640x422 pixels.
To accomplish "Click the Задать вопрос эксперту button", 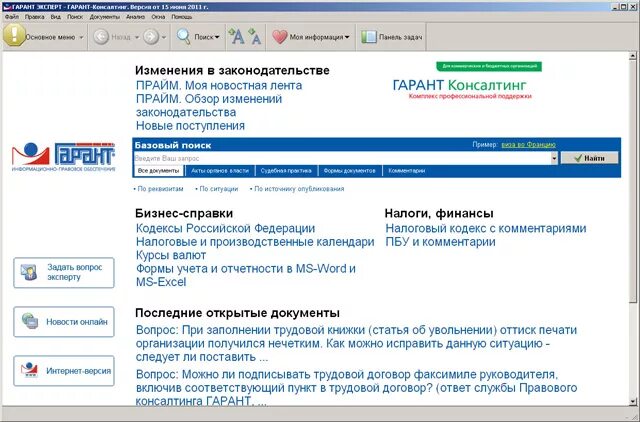I will pos(64,273).
